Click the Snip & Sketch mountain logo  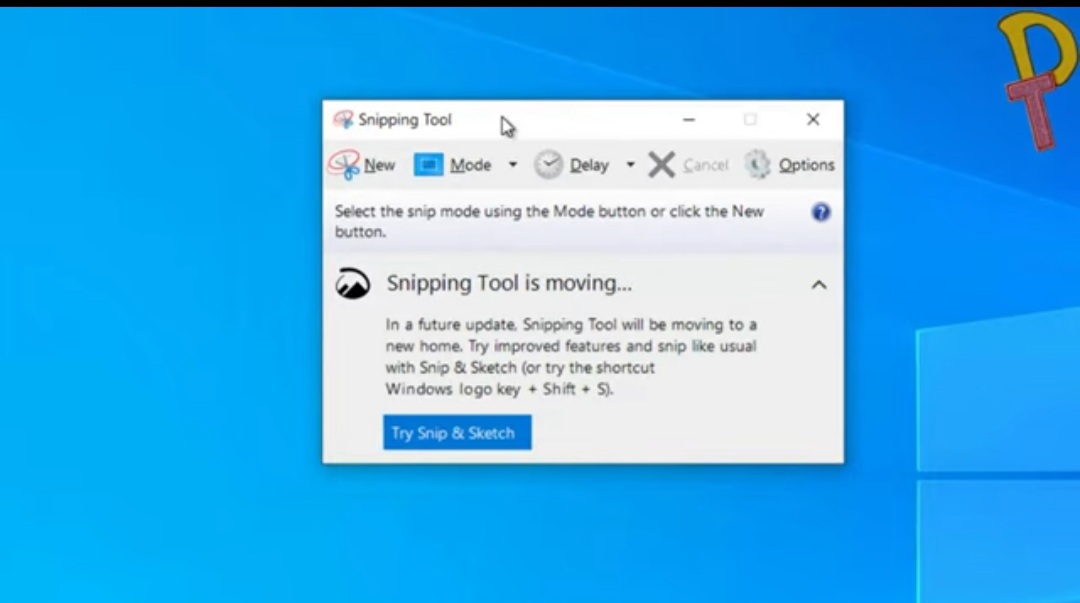point(354,283)
